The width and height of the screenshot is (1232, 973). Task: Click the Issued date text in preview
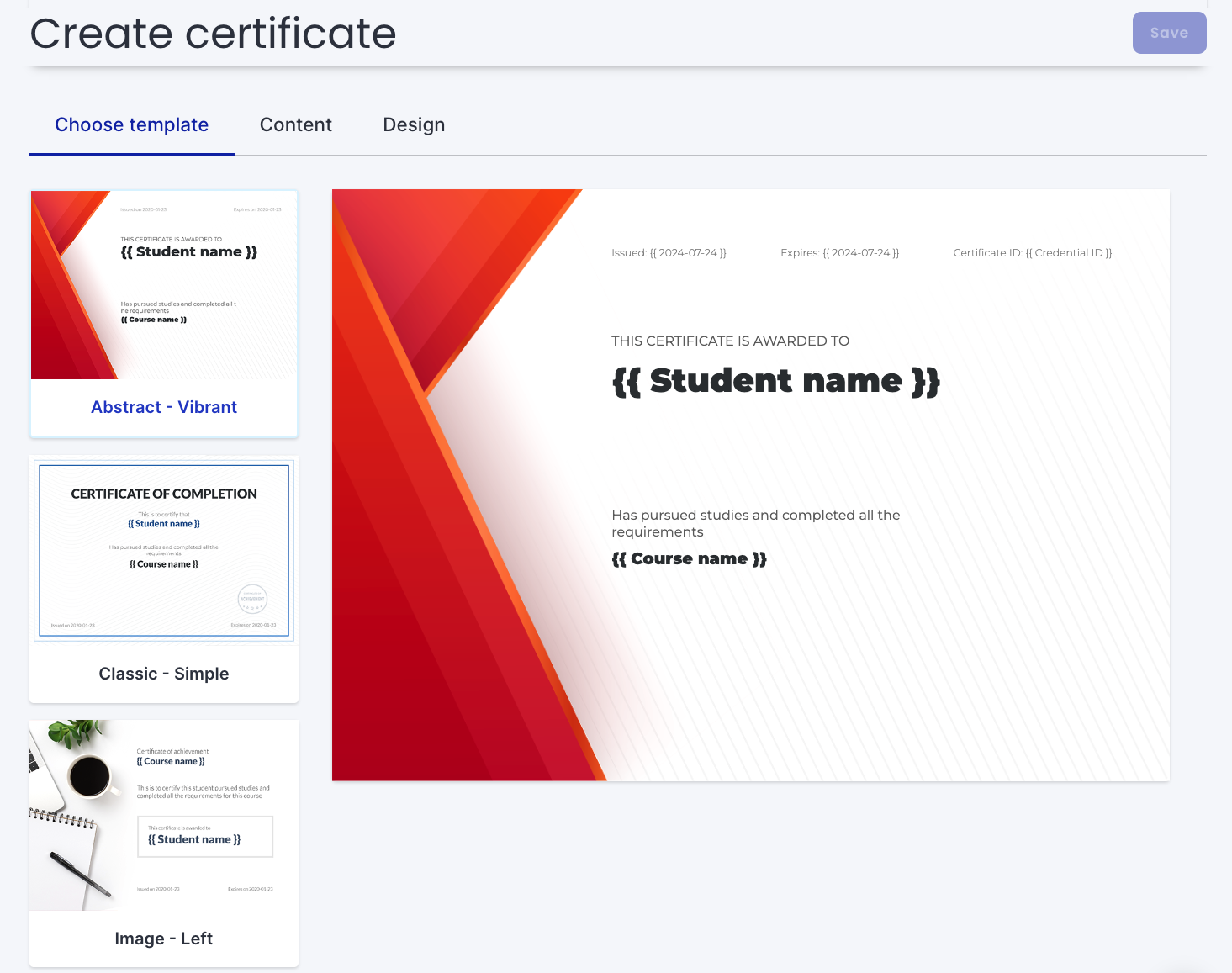tap(669, 253)
